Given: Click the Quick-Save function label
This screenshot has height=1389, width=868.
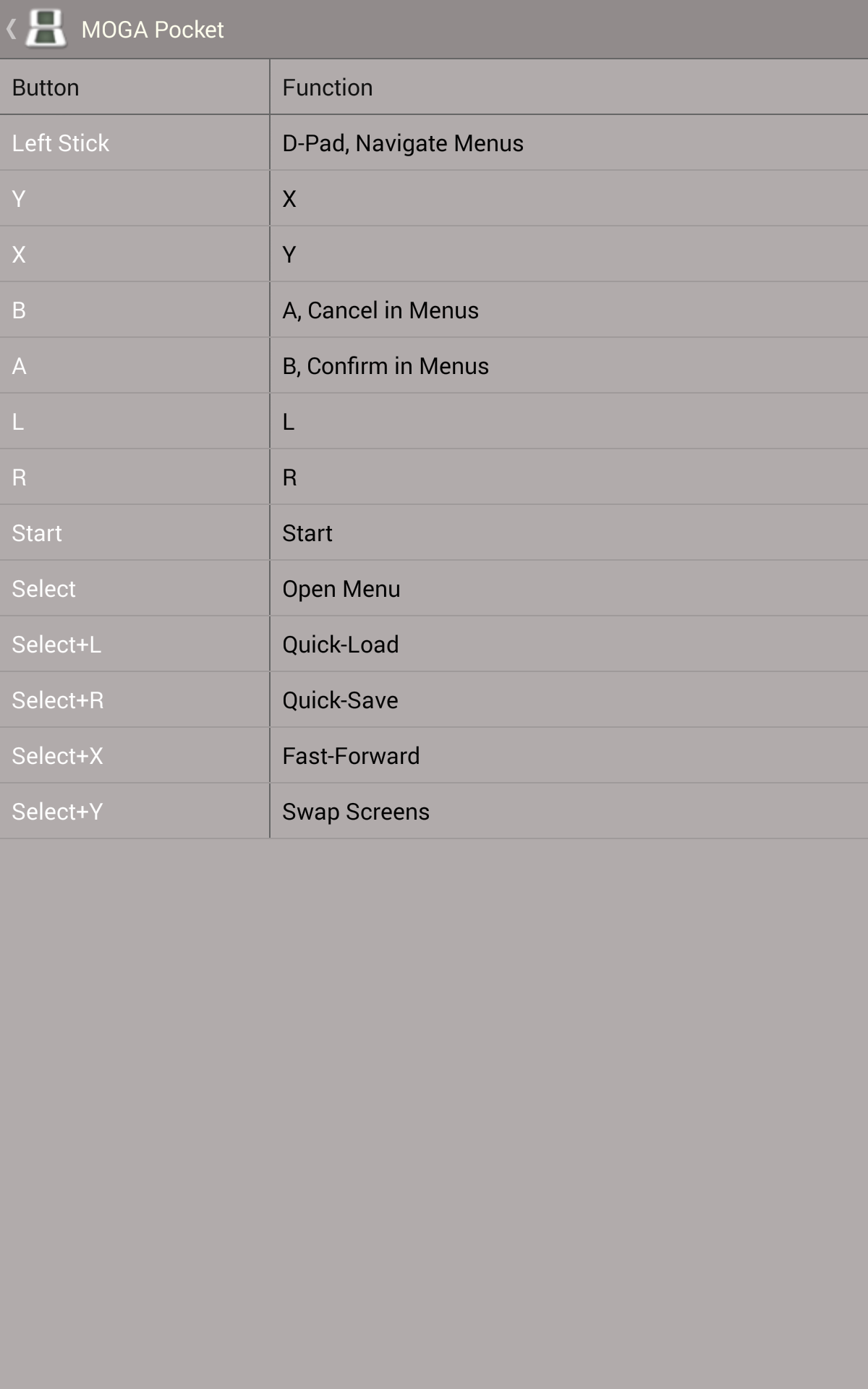Looking at the screenshot, I should tap(340, 700).
